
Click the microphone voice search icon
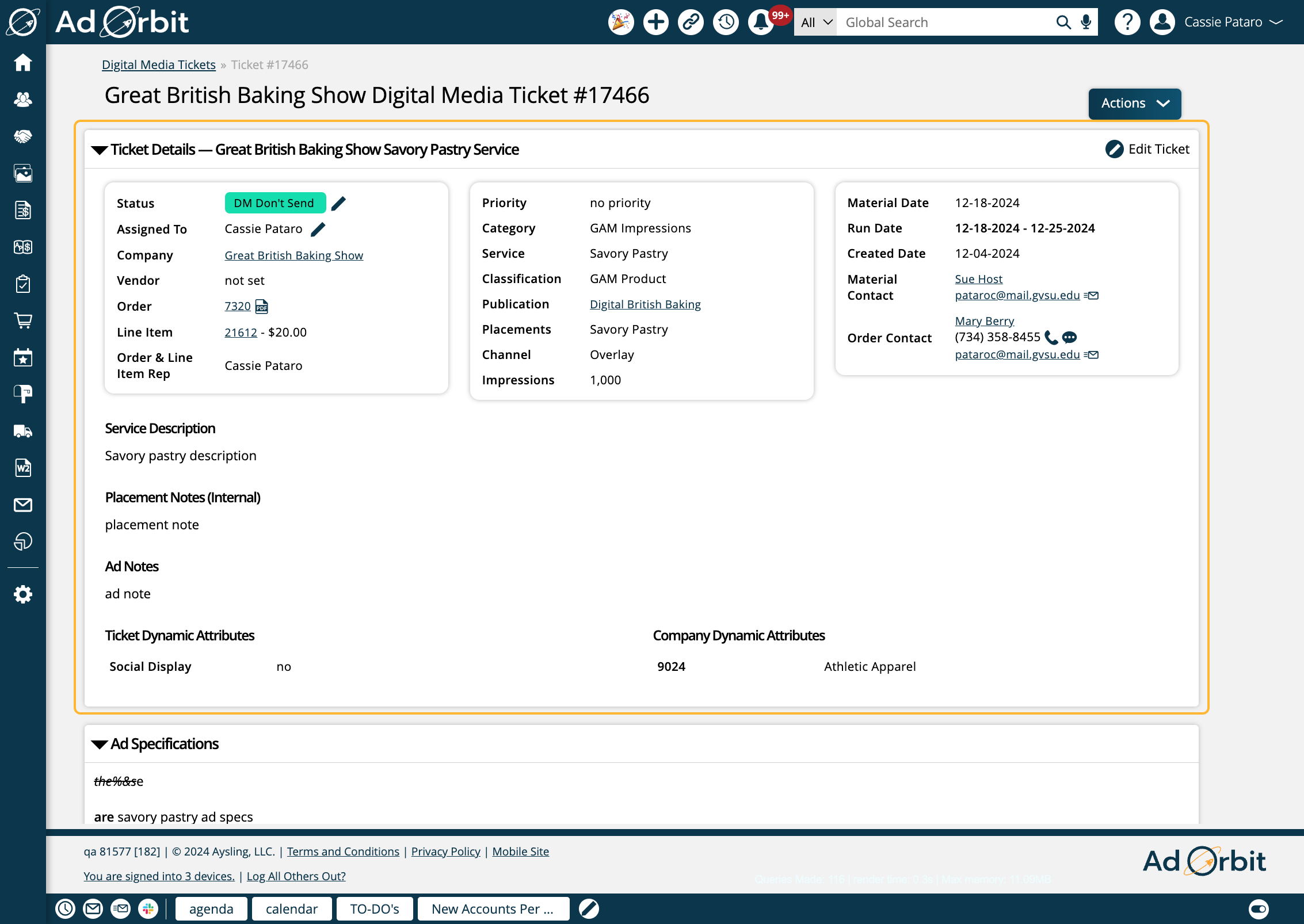point(1086,22)
